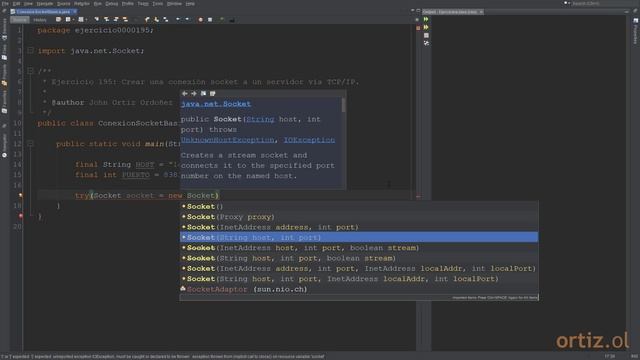This screenshot has width=640, height=360.
Task: Follow the IOException link in Javadoc
Action: [309, 140]
